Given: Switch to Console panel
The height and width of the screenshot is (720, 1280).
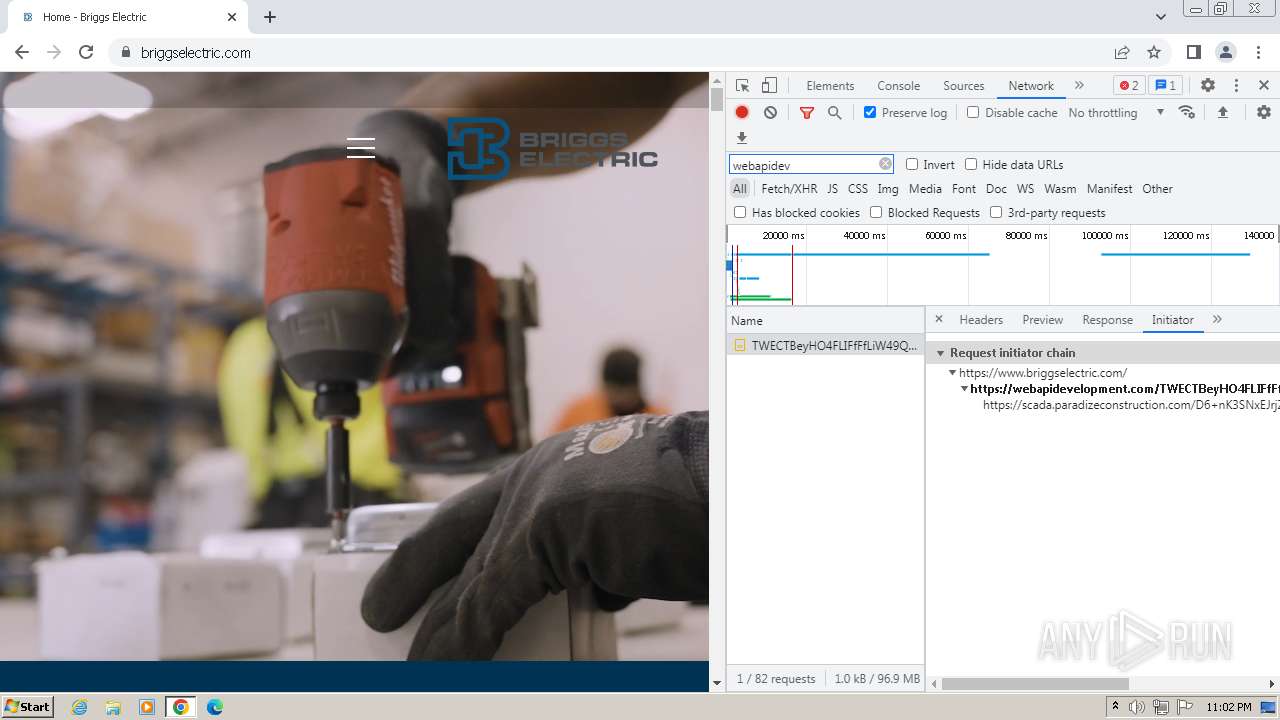Looking at the screenshot, I should point(898,86).
